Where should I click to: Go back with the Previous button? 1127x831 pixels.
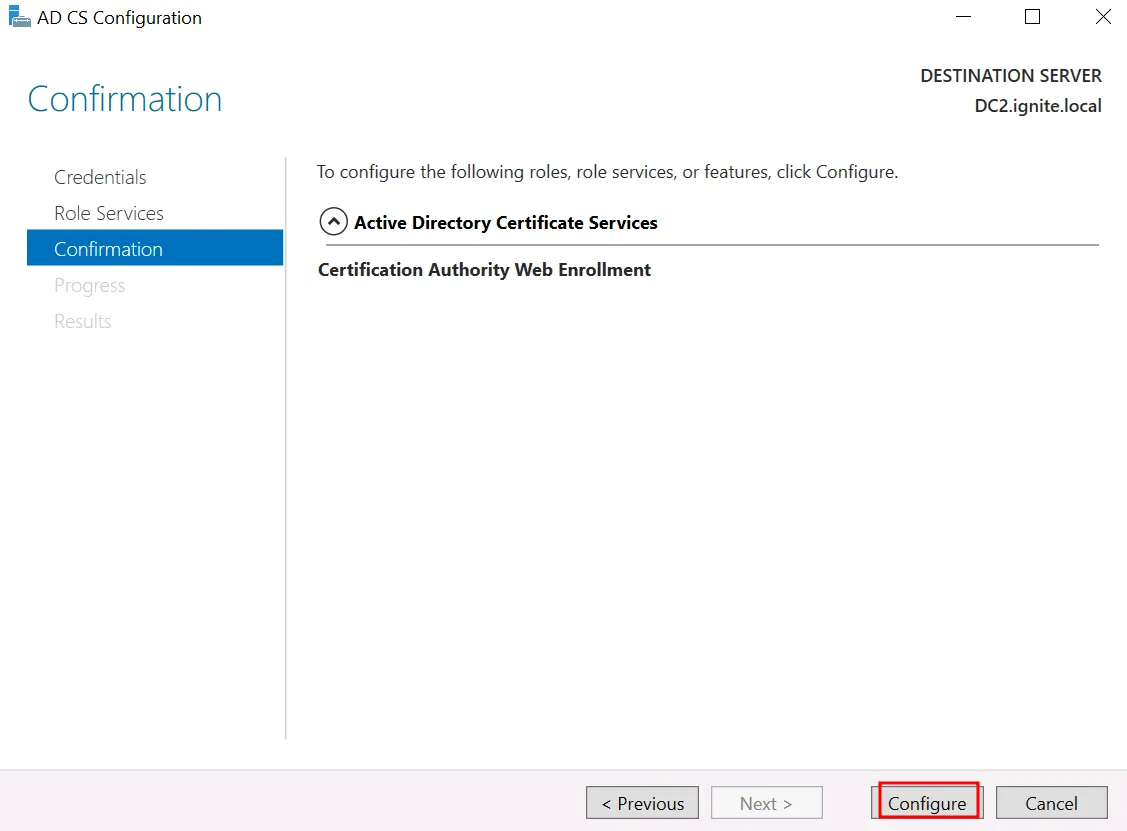click(642, 803)
